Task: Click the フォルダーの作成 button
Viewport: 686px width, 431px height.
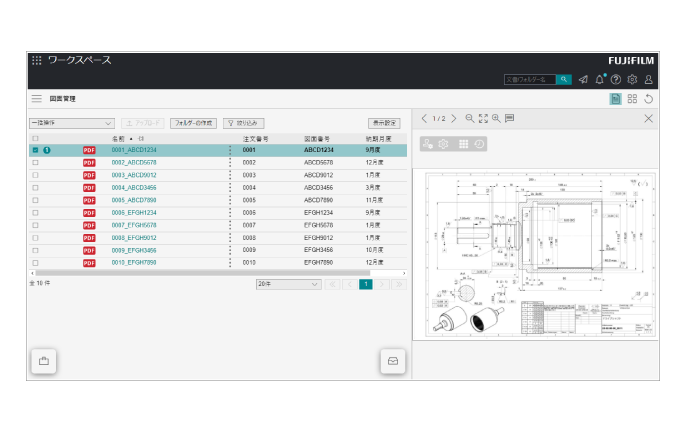Action: click(x=193, y=123)
